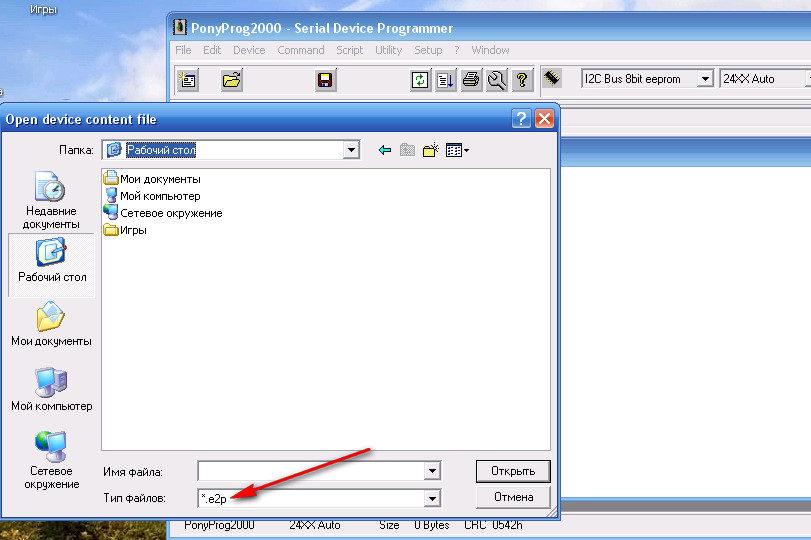Expand the Папка folder location dropdown
Image resolution: width=811 pixels, height=540 pixels.
(351, 150)
